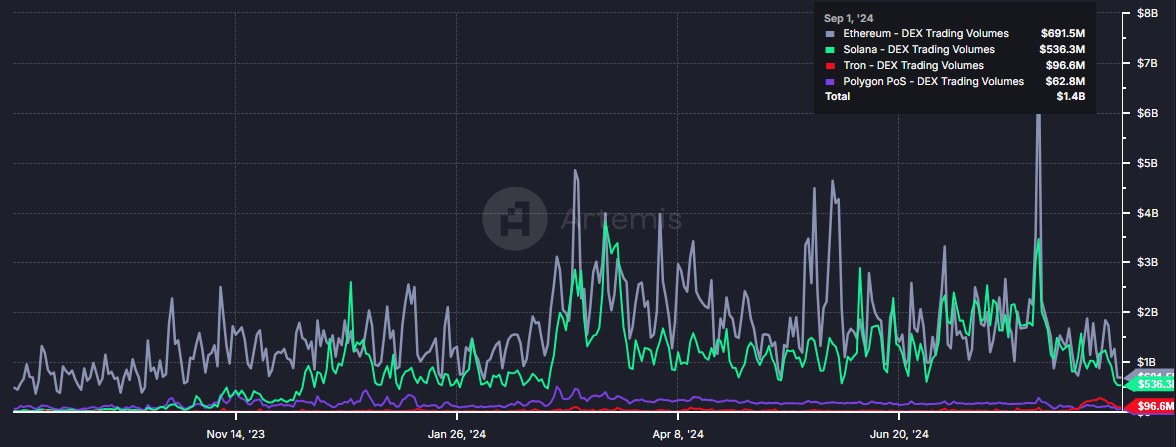Image resolution: width=1176 pixels, height=447 pixels.
Task: Select the purple Polygon PoS legend swatch
Action: (x=828, y=82)
